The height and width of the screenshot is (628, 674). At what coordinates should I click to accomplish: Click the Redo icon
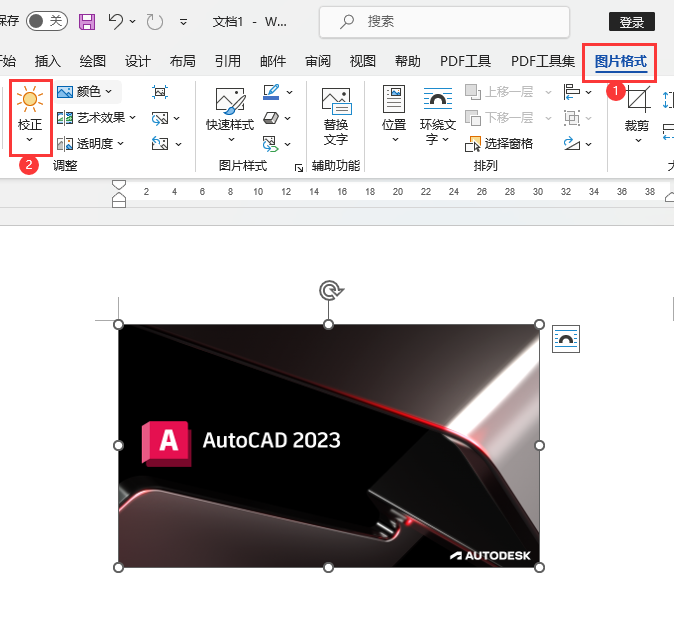[x=155, y=21]
